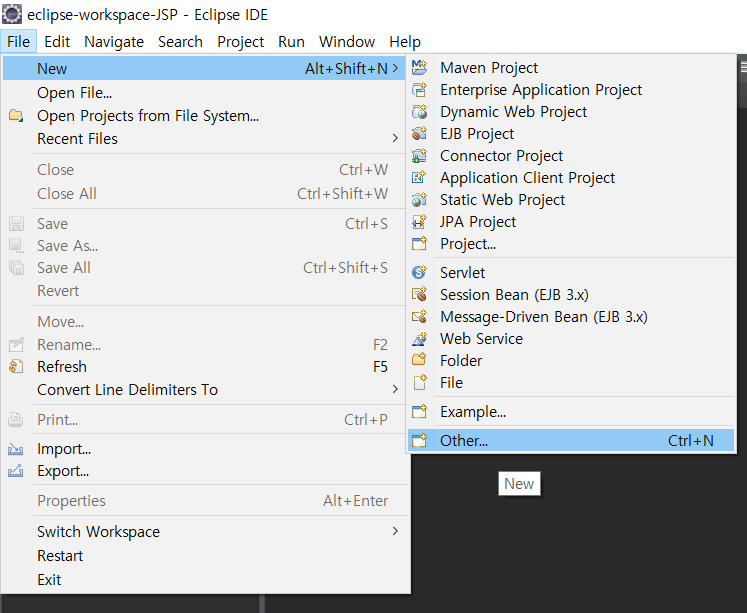Select Servlet label in New submenu
The height and width of the screenshot is (613, 747).
(462, 272)
